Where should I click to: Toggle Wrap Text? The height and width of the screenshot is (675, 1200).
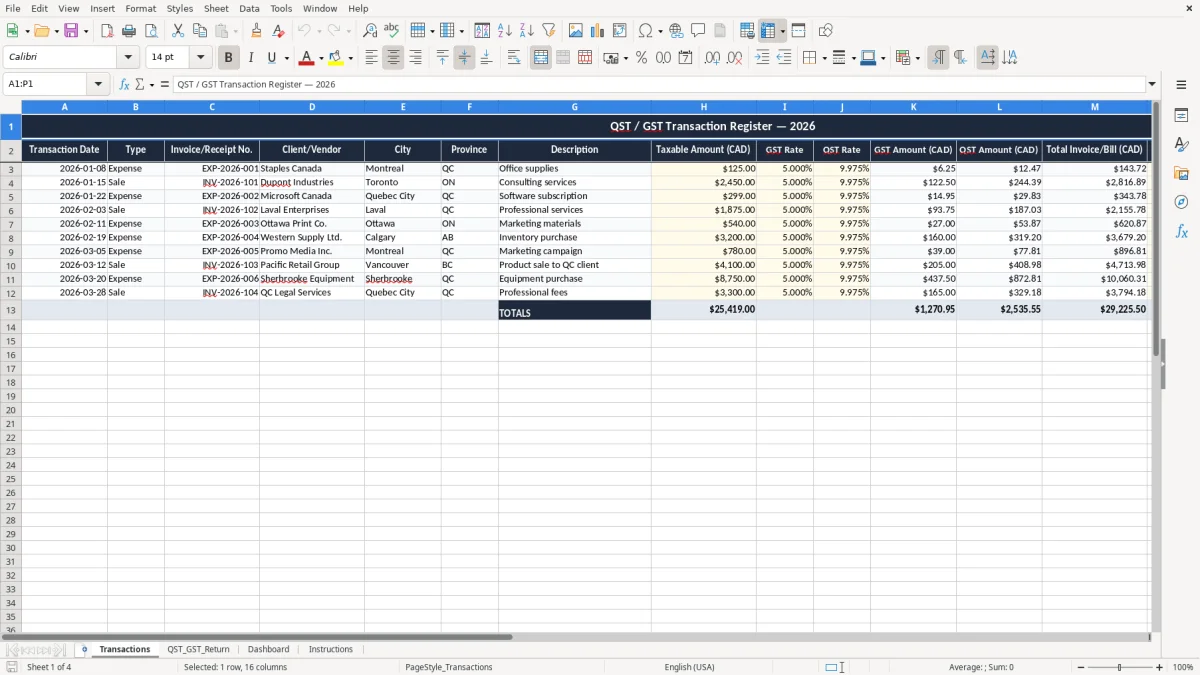pyautogui.click(x=514, y=58)
